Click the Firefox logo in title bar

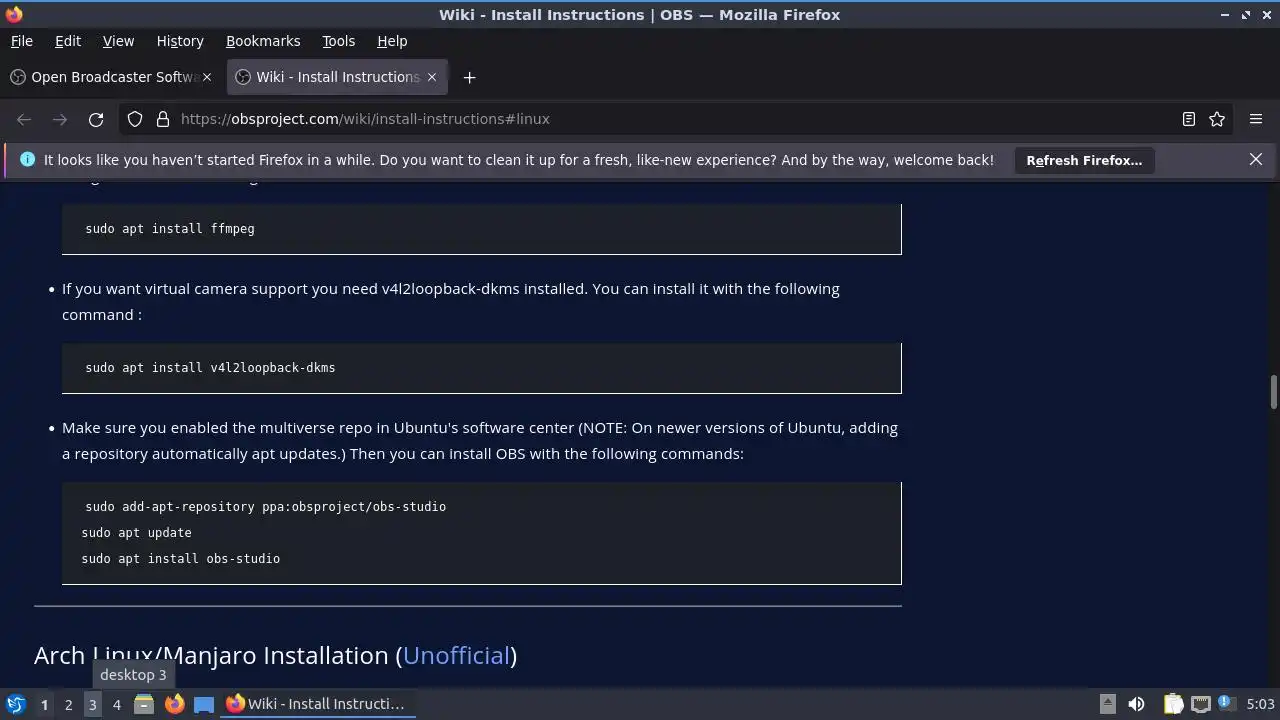point(13,14)
